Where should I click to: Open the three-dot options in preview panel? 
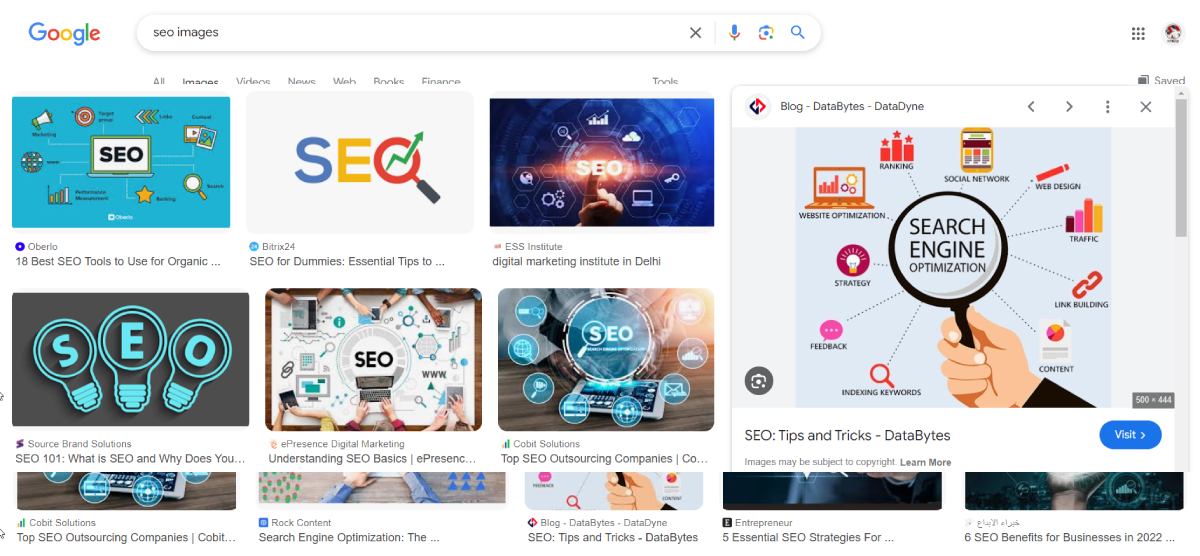point(1107,107)
